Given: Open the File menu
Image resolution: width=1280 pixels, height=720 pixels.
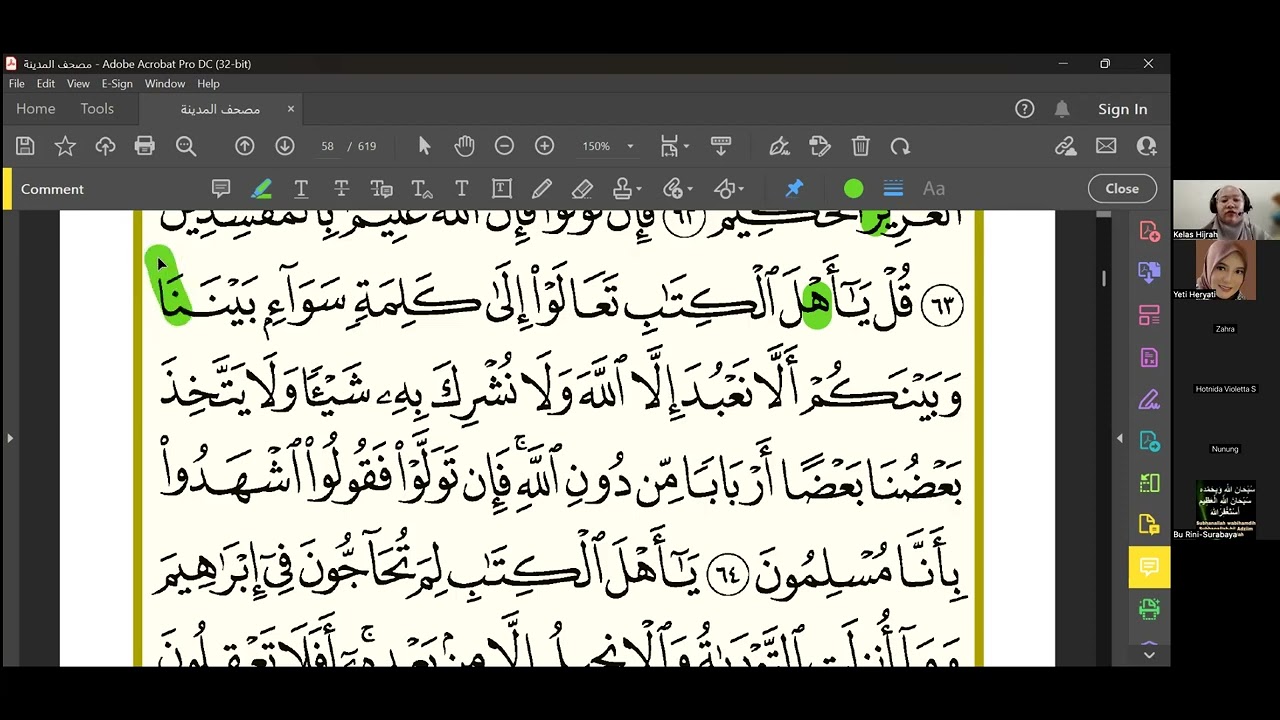Looking at the screenshot, I should tap(17, 84).
